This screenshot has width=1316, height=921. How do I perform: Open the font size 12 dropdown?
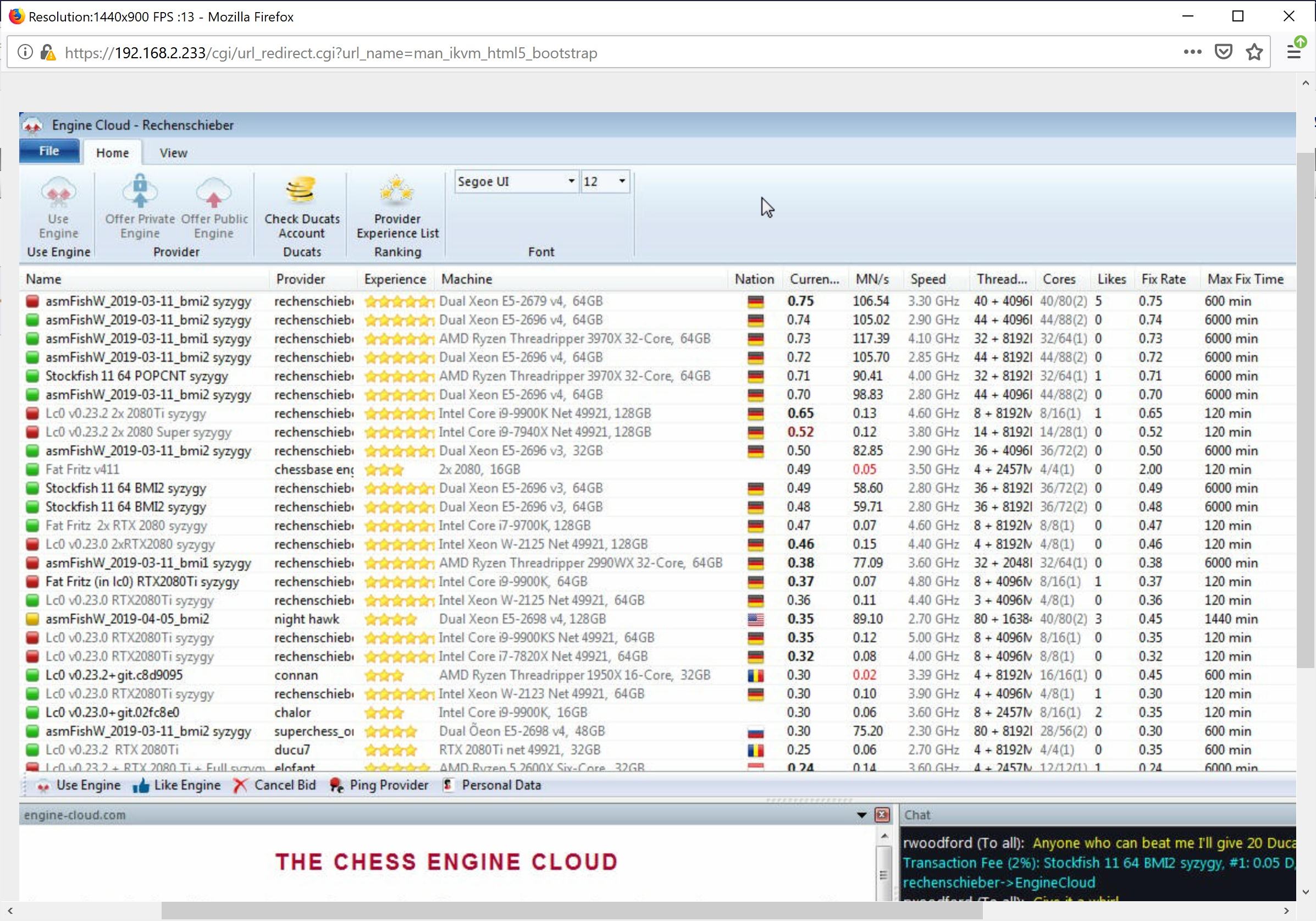[x=622, y=181]
